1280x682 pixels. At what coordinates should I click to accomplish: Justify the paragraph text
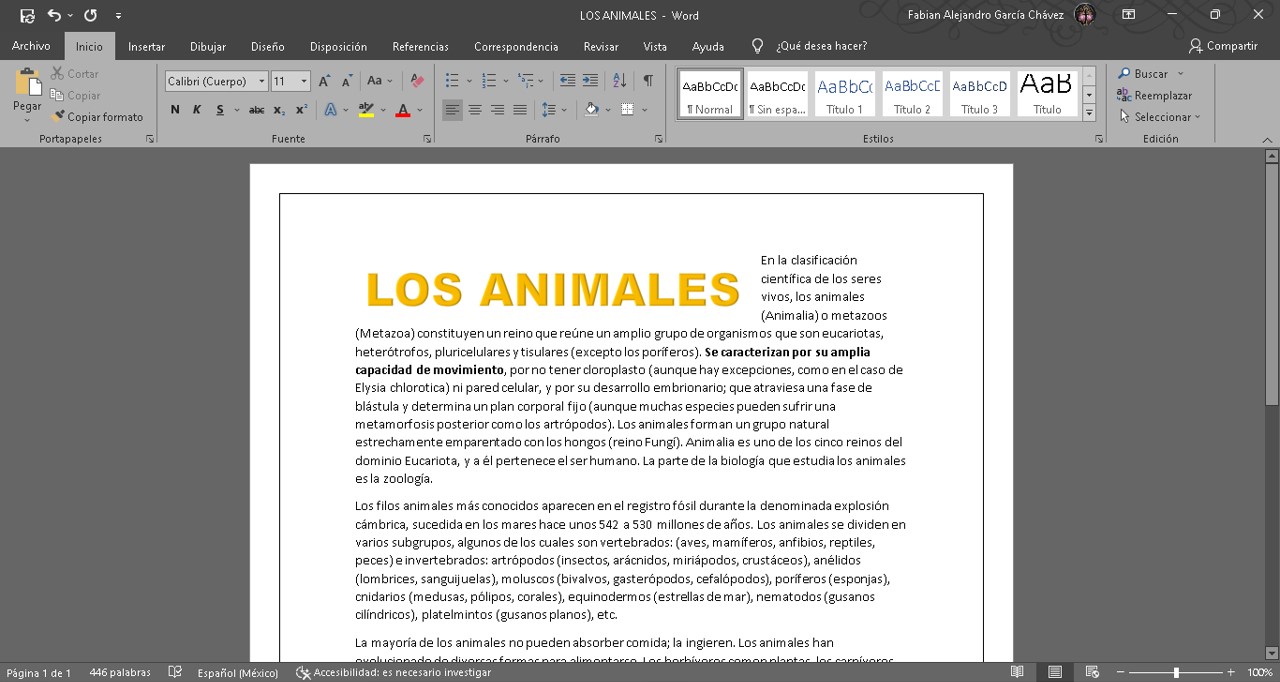[x=520, y=110]
